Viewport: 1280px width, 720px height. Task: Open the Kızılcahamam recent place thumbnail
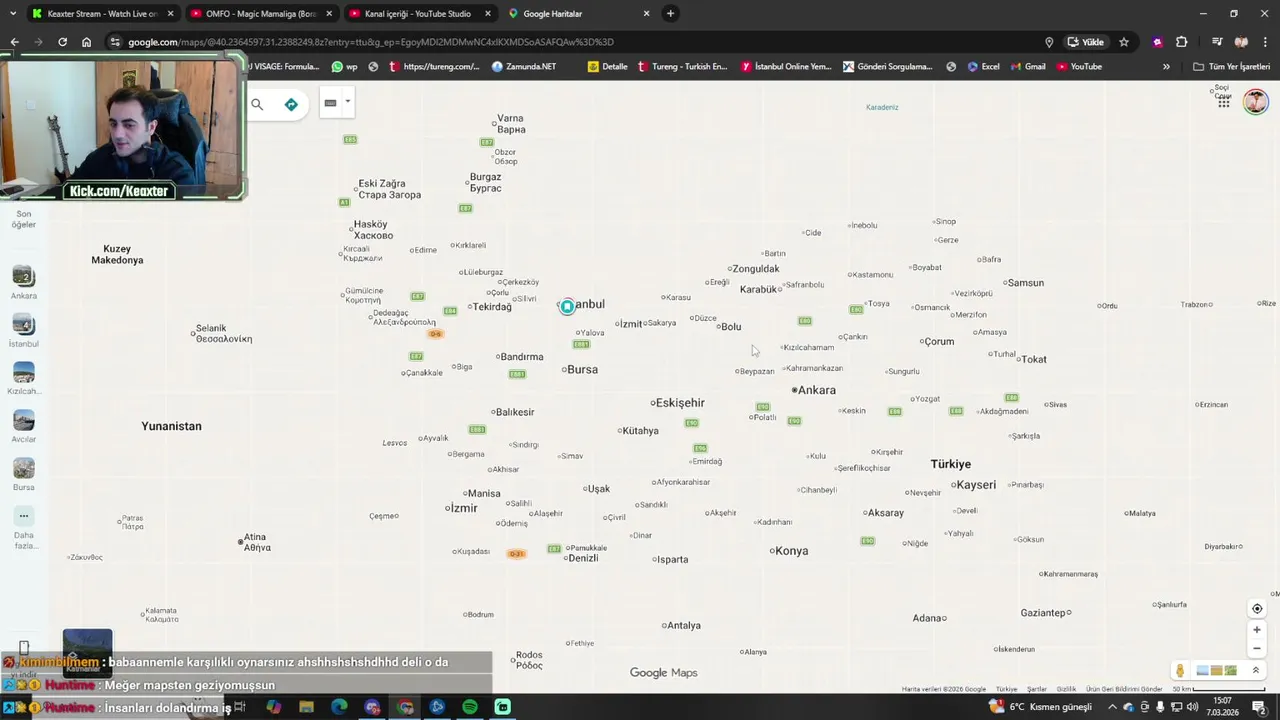24,378
